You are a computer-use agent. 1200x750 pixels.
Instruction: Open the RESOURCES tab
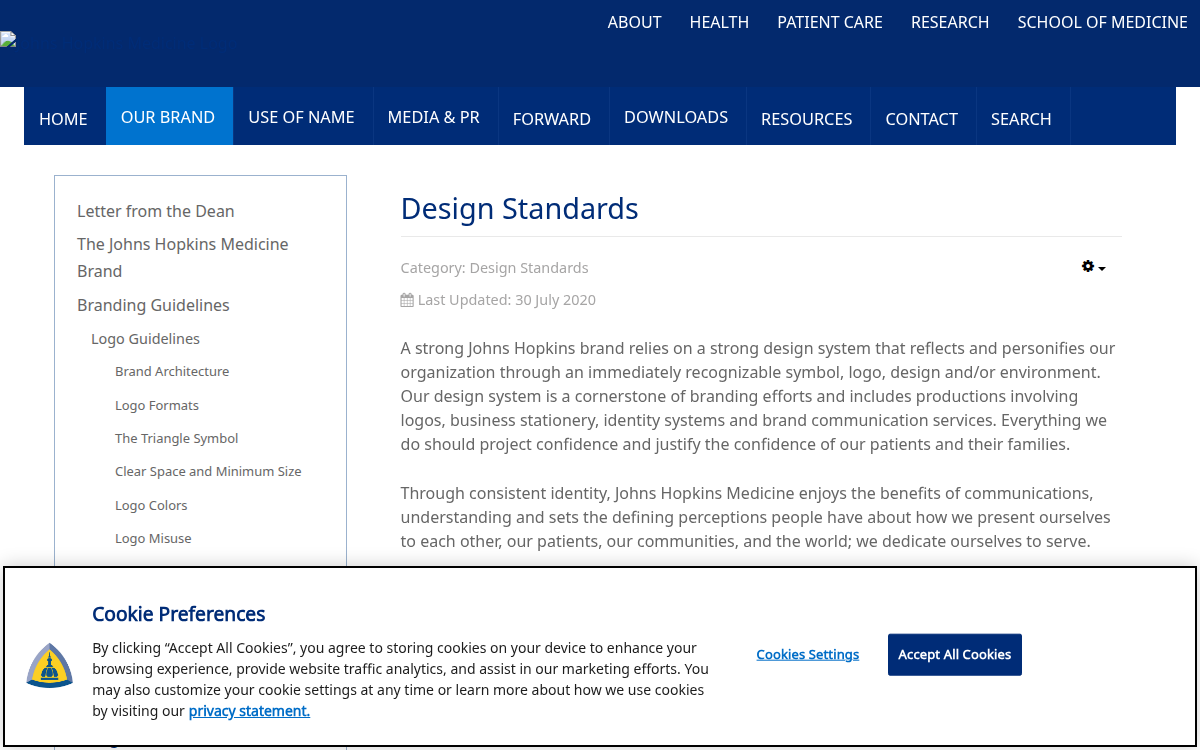pos(807,118)
